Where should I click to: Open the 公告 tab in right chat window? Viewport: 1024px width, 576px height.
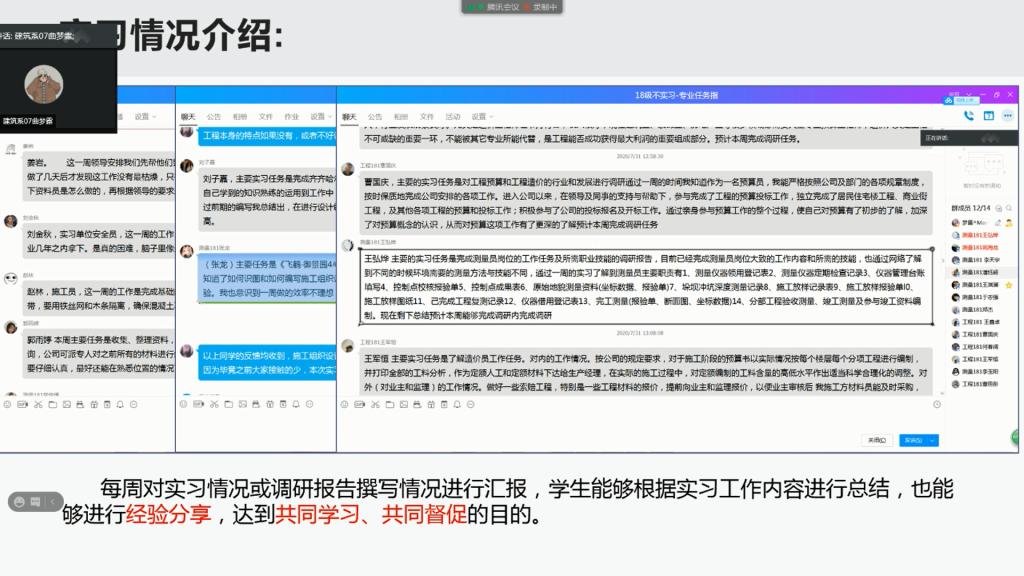pyautogui.click(x=375, y=116)
